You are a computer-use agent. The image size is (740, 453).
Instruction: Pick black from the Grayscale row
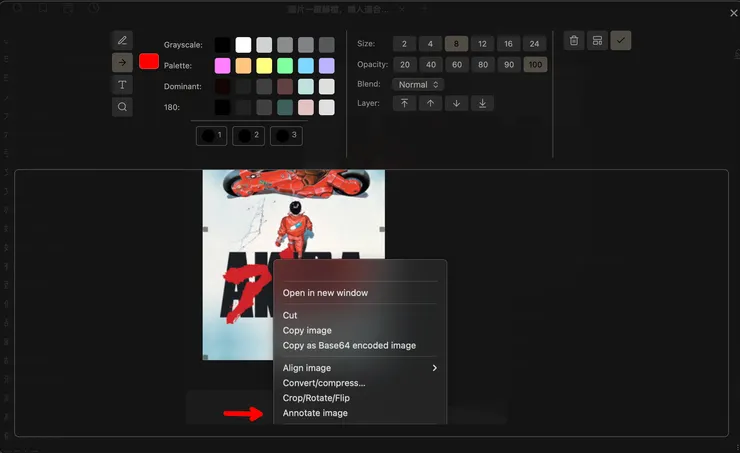tap(222, 45)
